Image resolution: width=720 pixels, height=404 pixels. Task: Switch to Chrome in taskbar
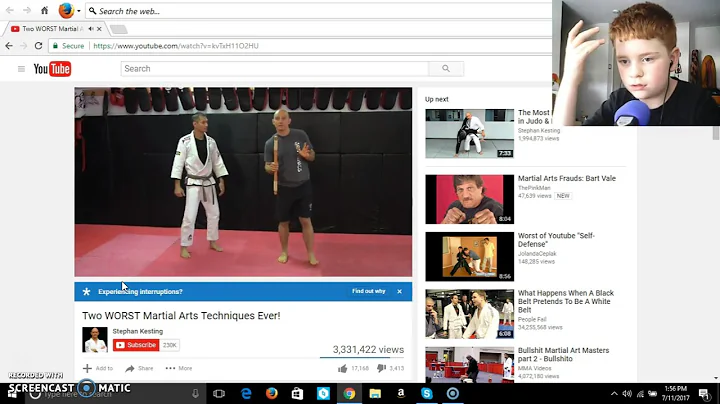tap(349, 393)
